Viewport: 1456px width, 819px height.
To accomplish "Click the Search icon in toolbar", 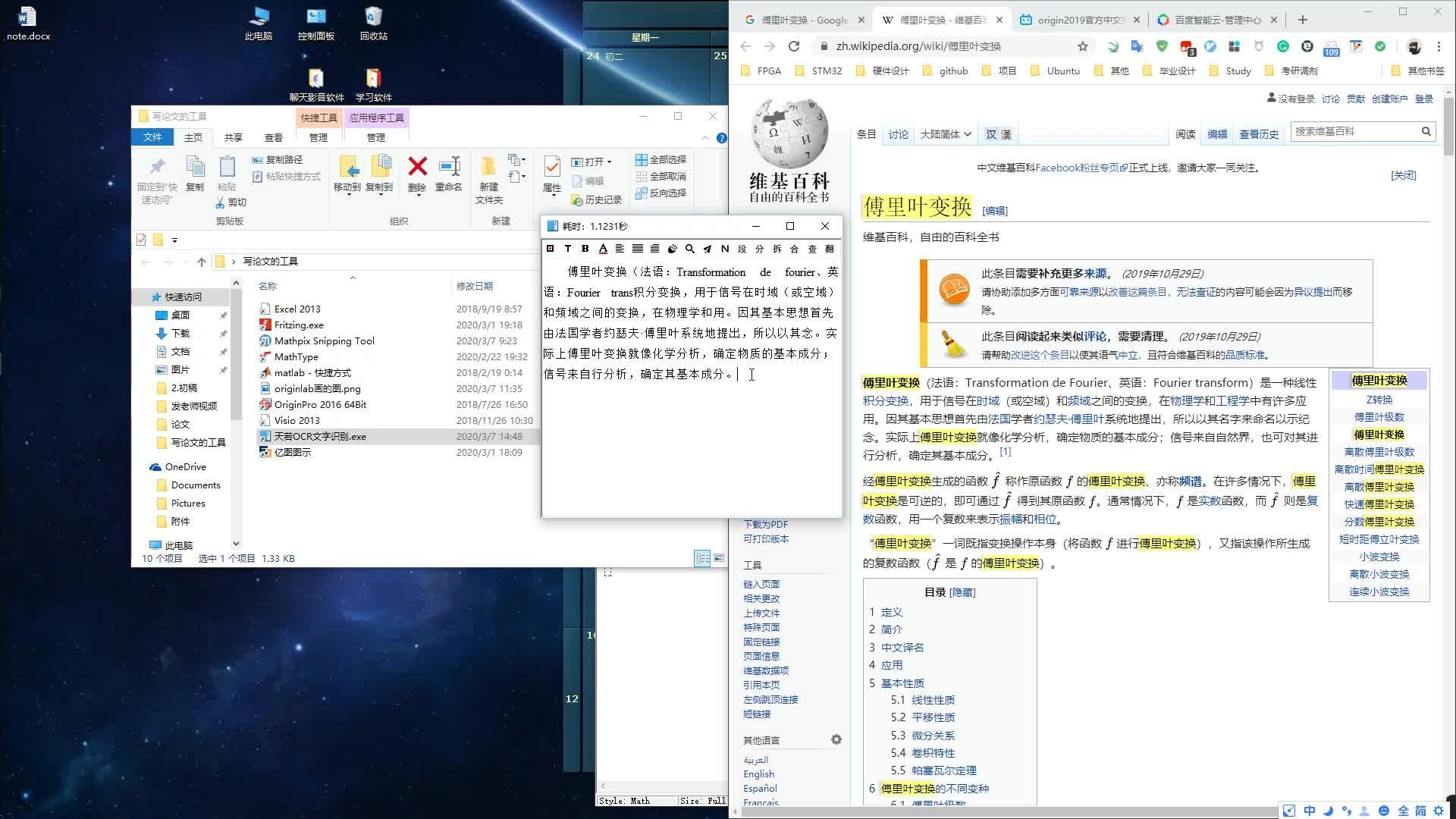I will [x=689, y=249].
